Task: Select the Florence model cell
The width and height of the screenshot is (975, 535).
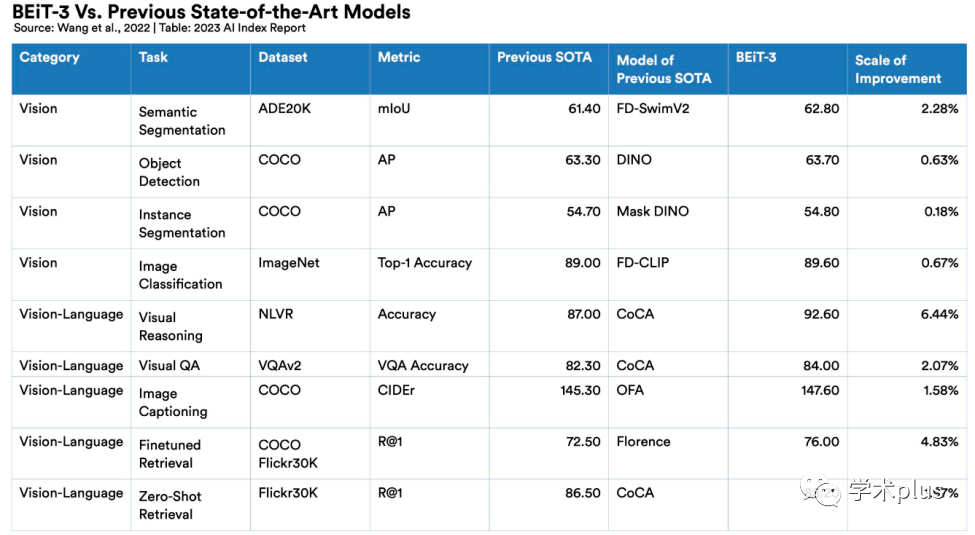Action: [643, 441]
